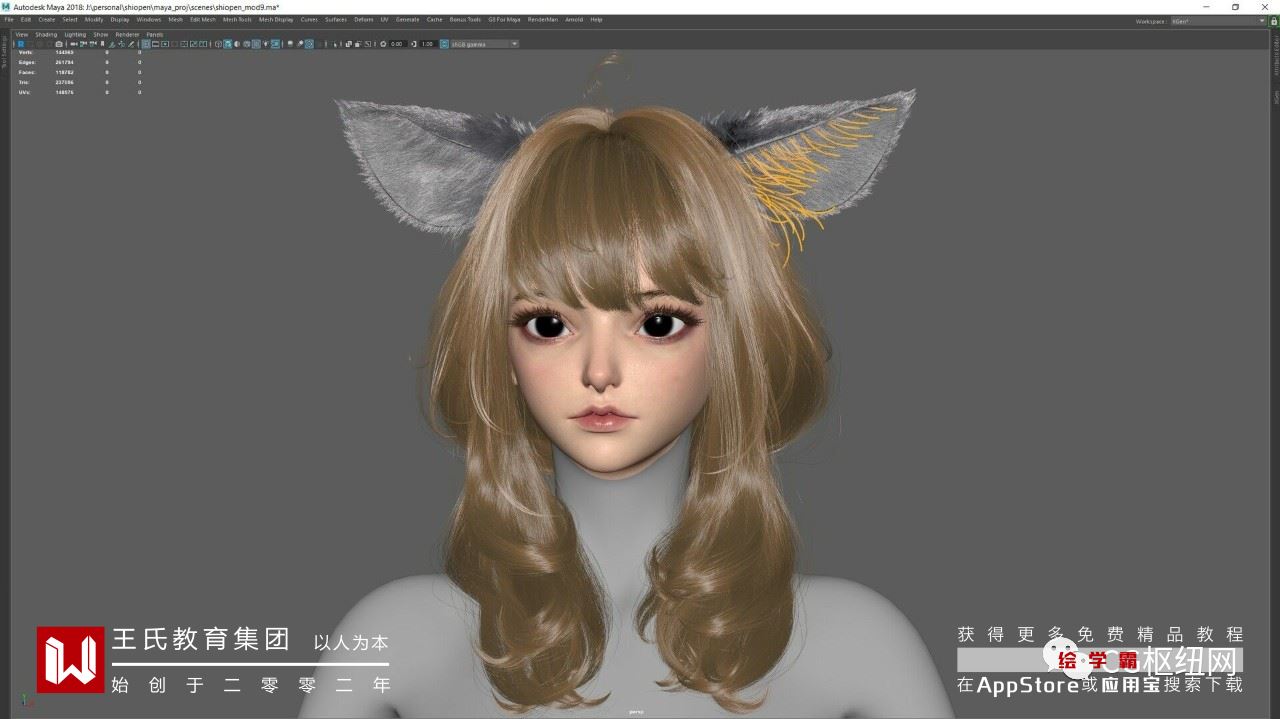This screenshot has width=1280, height=719.
Task: Click the Gamma reset icon
Action: click(x=414, y=44)
